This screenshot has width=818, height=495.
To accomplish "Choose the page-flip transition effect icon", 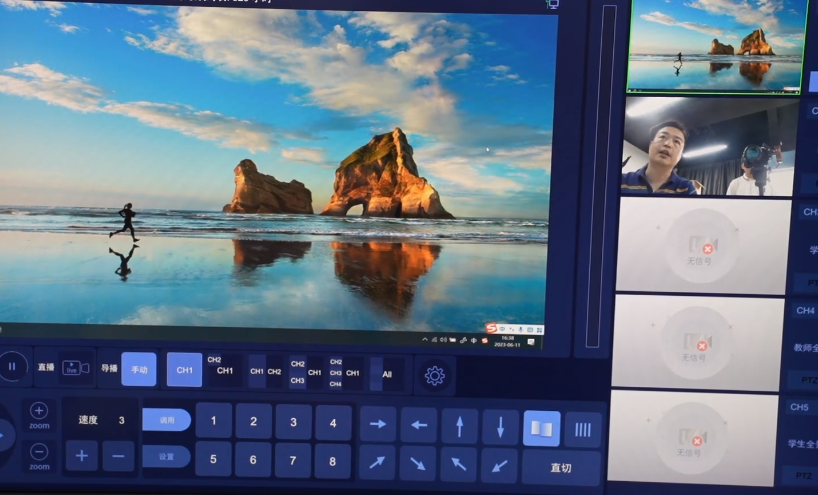I will [541, 428].
